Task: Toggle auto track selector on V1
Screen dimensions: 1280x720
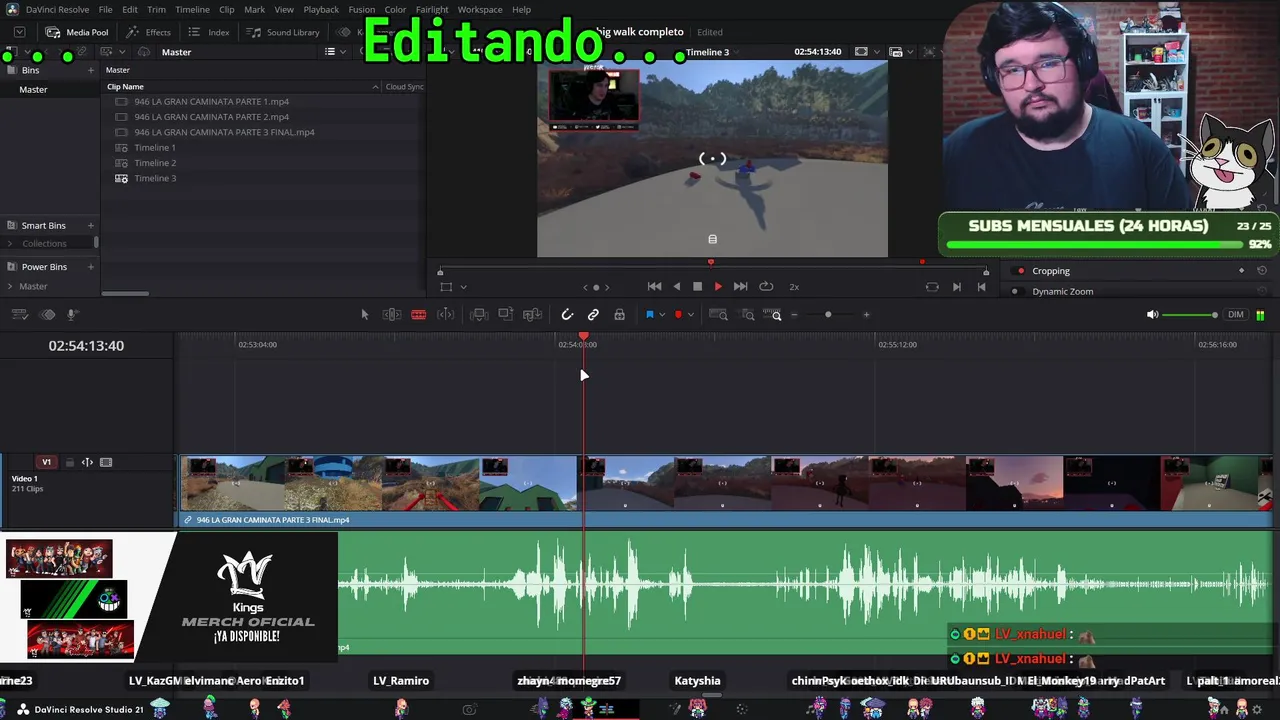Action: point(87,462)
